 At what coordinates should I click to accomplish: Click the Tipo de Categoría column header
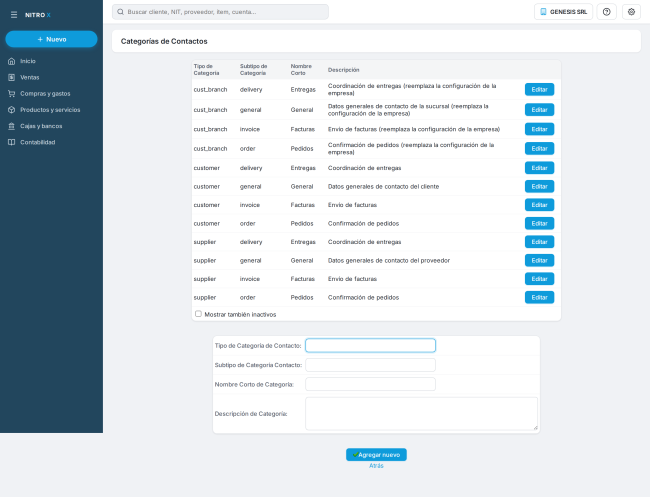point(206,70)
